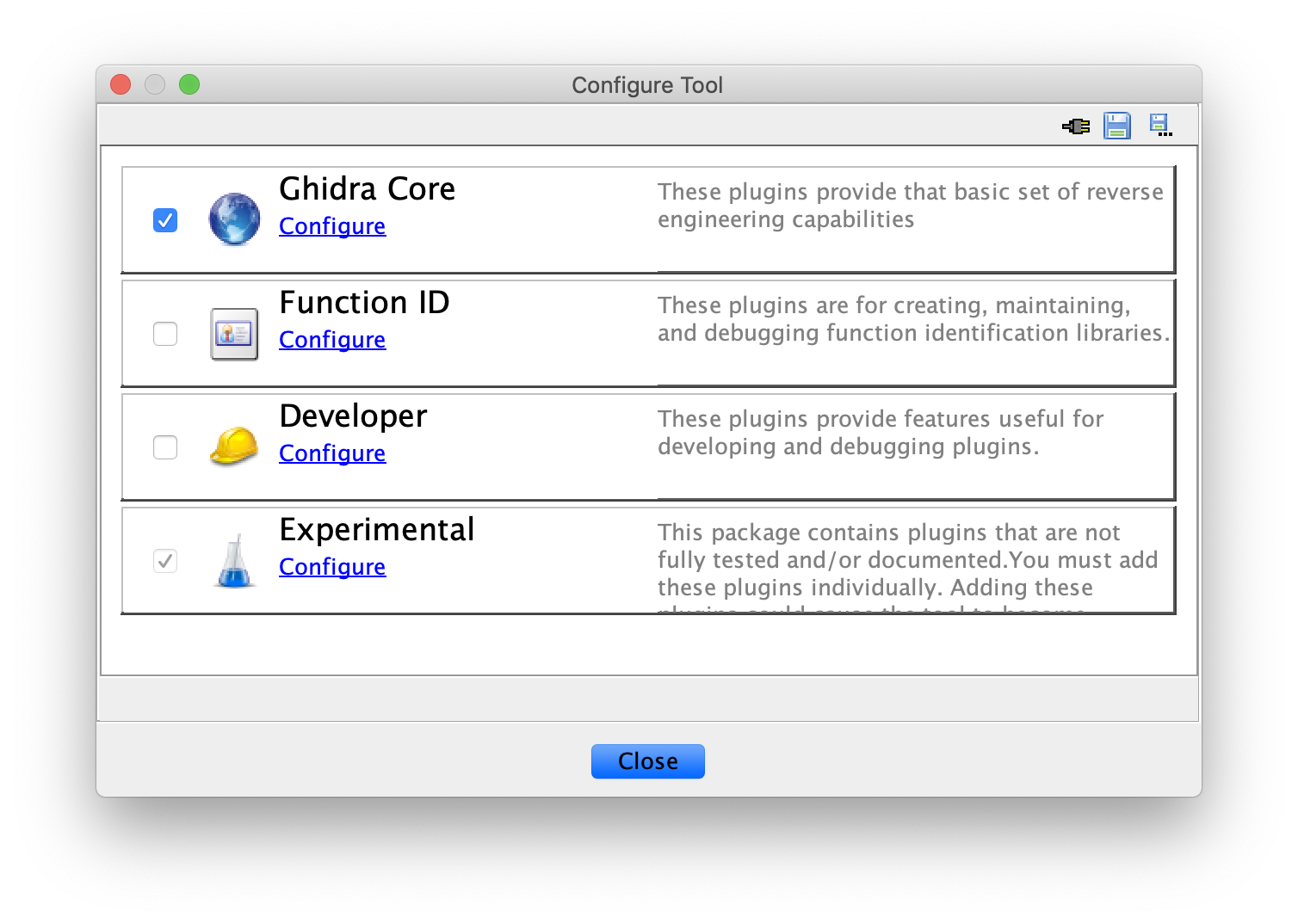Select the Ghidra Core description text
Viewport: 1298px width, 924px height.
point(910,205)
